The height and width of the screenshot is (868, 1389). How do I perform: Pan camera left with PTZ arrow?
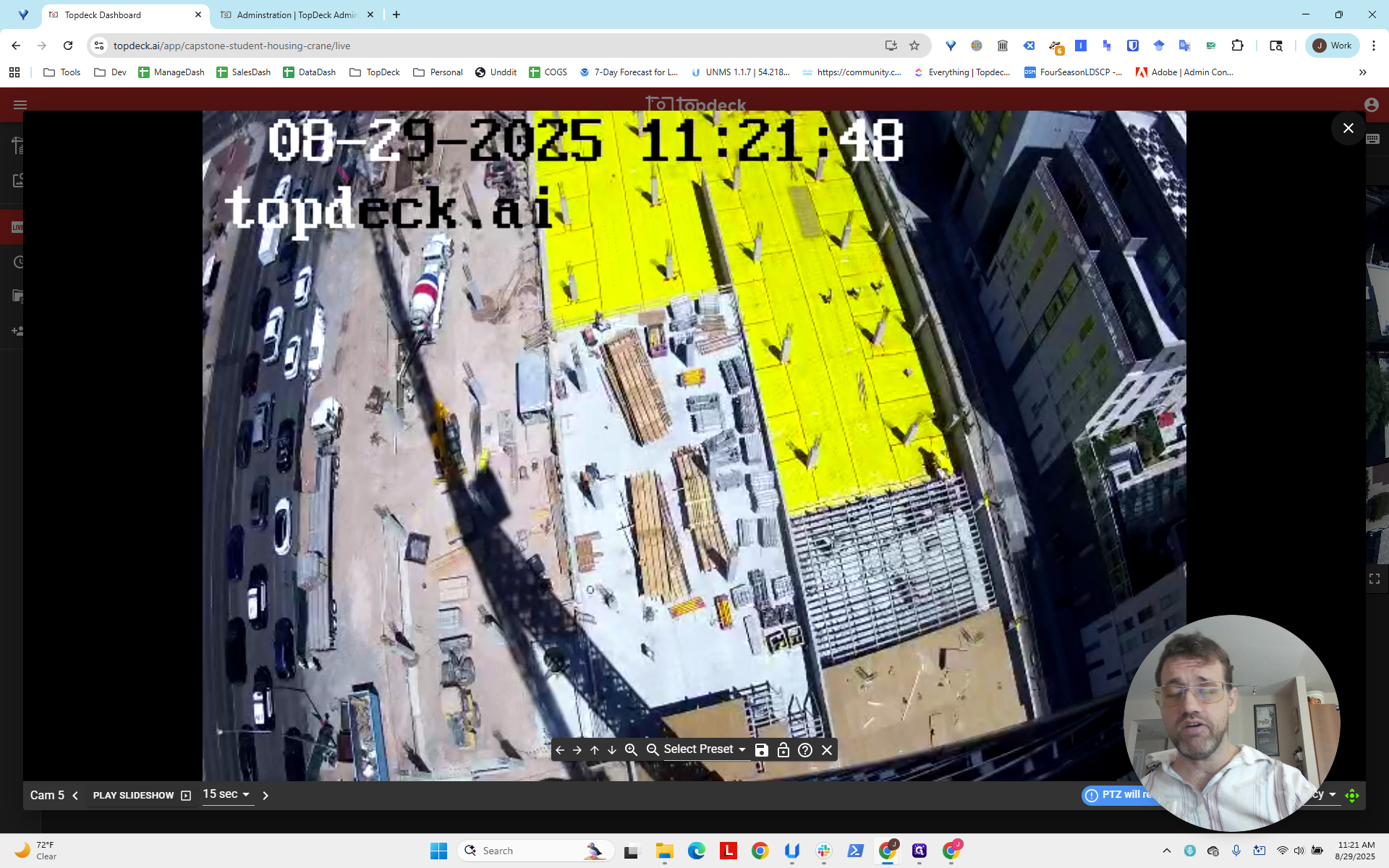click(560, 750)
